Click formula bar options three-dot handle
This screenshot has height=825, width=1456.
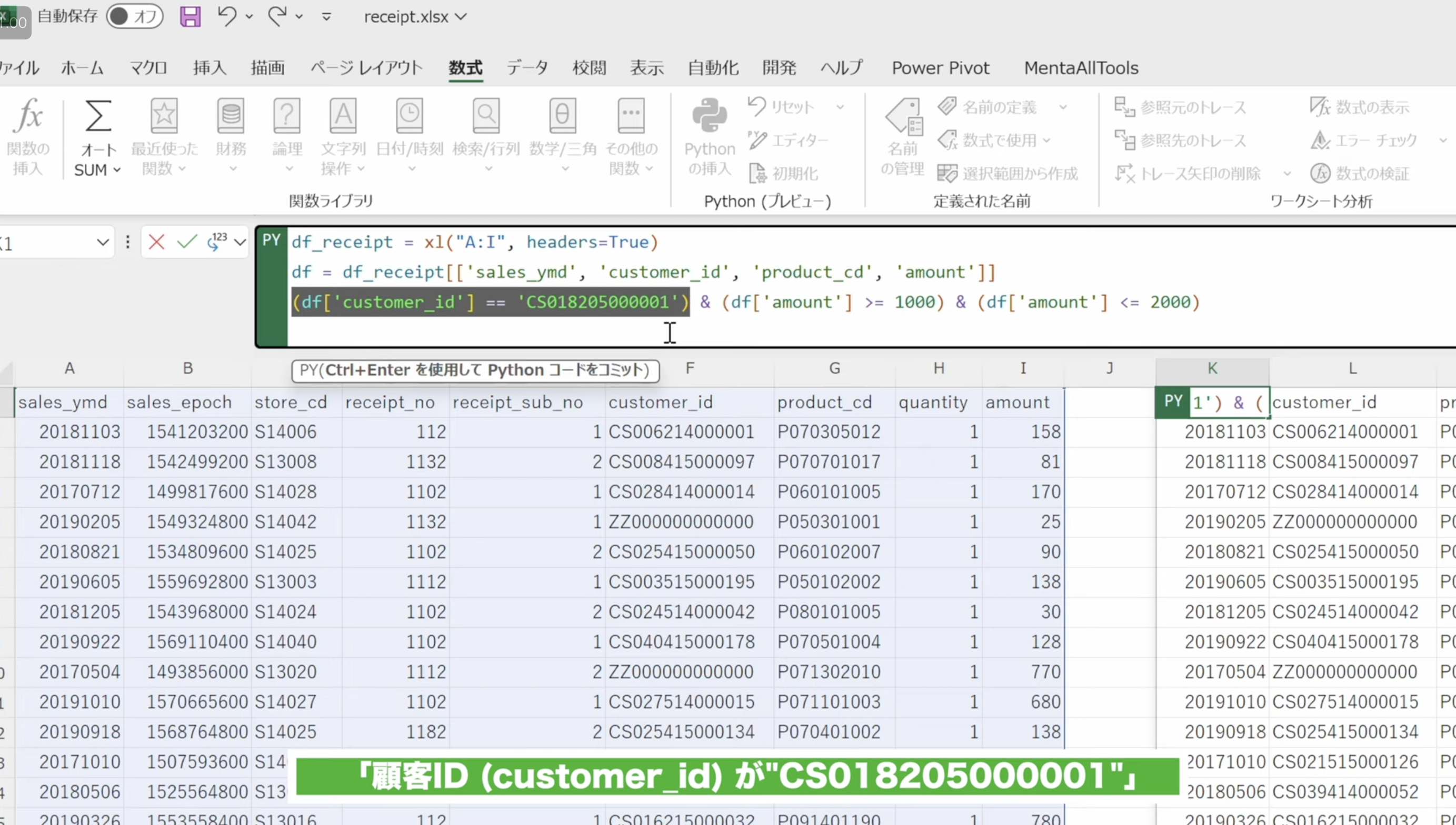pyautogui.click(x=127, y=243)
